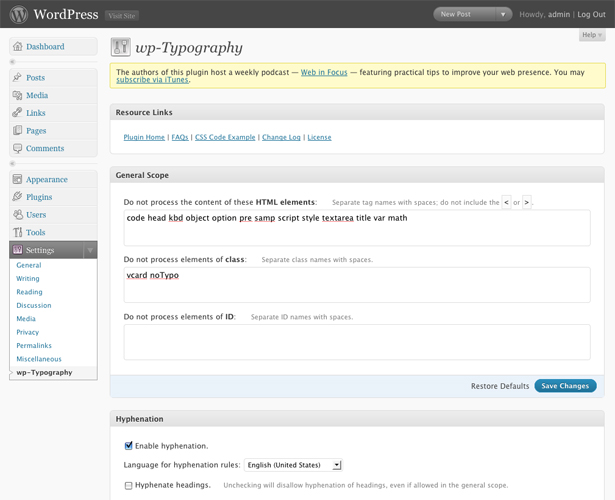Open the Change Log link

click(281, 137)
